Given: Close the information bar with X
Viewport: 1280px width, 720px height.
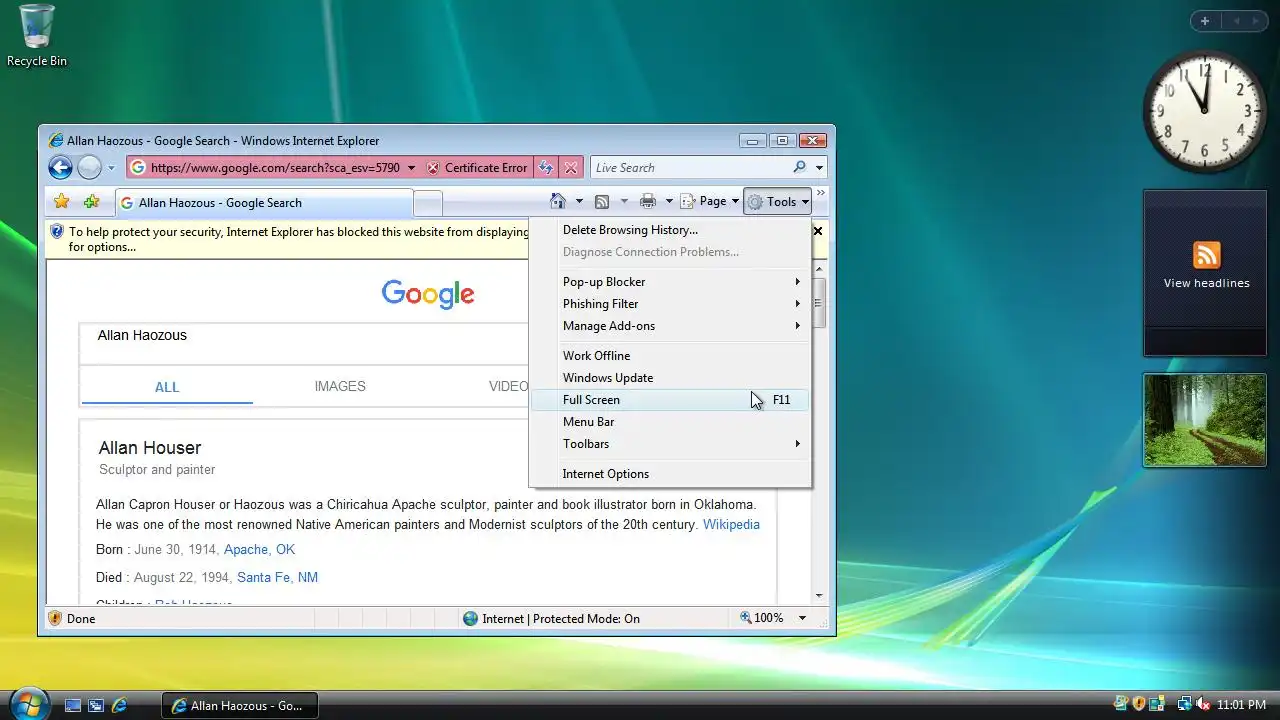Looking at the screenshot, I should pos(817,231).
